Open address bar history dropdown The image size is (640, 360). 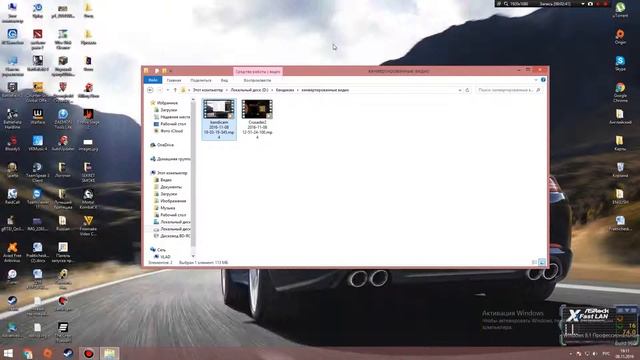click(x=460, y=90)
